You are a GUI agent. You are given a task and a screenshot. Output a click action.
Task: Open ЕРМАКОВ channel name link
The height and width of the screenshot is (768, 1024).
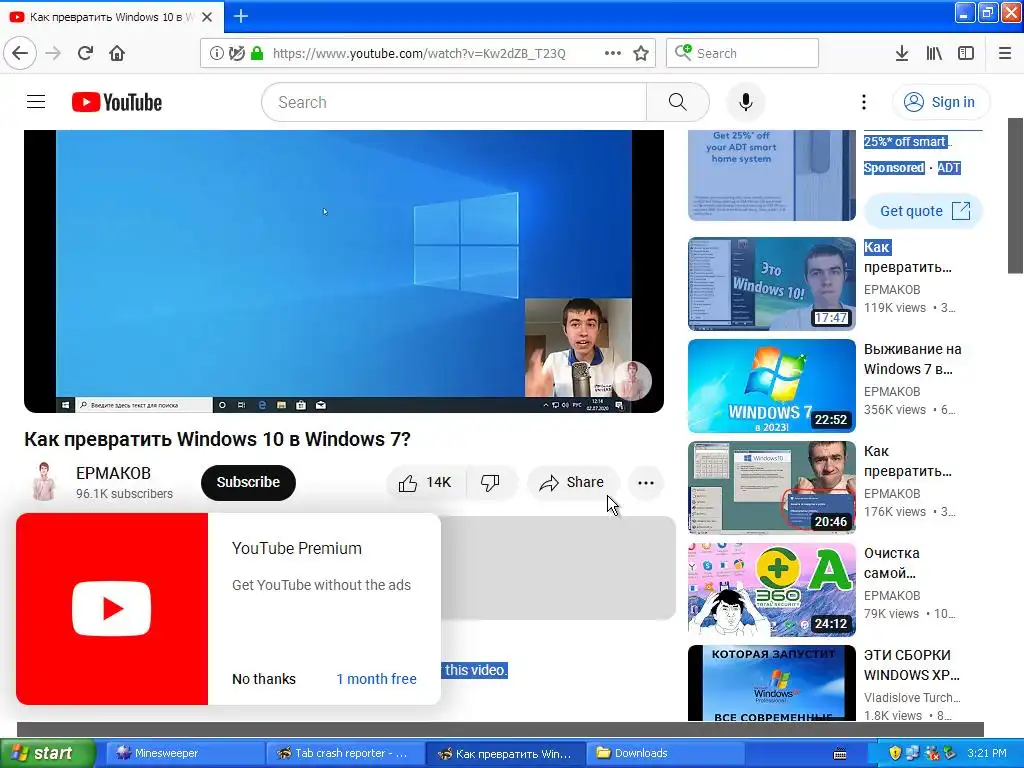point(113,473)
